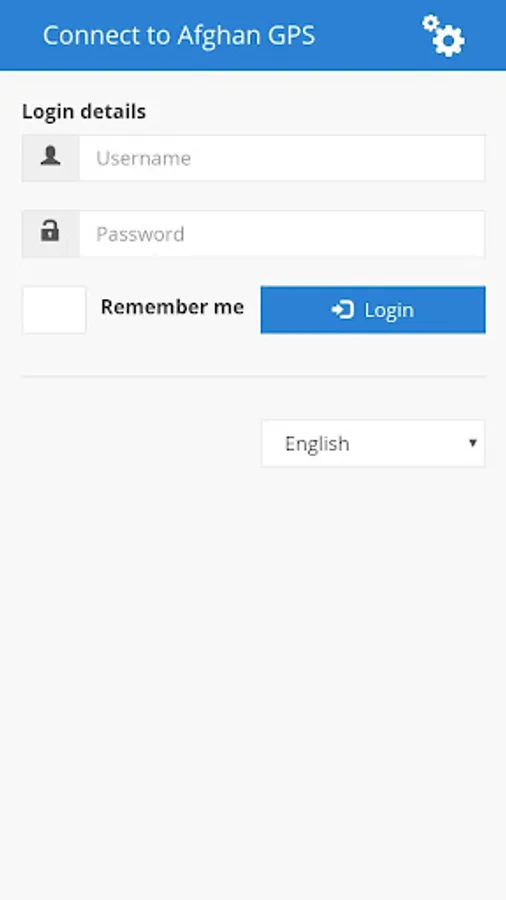Focus the Username input field
Image resolution: width=506 pixels, height=900 pixels.
coord(282,158)
